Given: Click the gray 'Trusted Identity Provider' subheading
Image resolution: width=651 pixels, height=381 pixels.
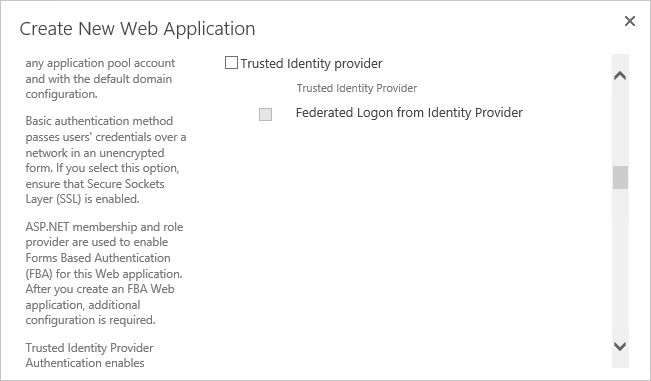Looking at the screenshot, I should click(x=357, y=88).
